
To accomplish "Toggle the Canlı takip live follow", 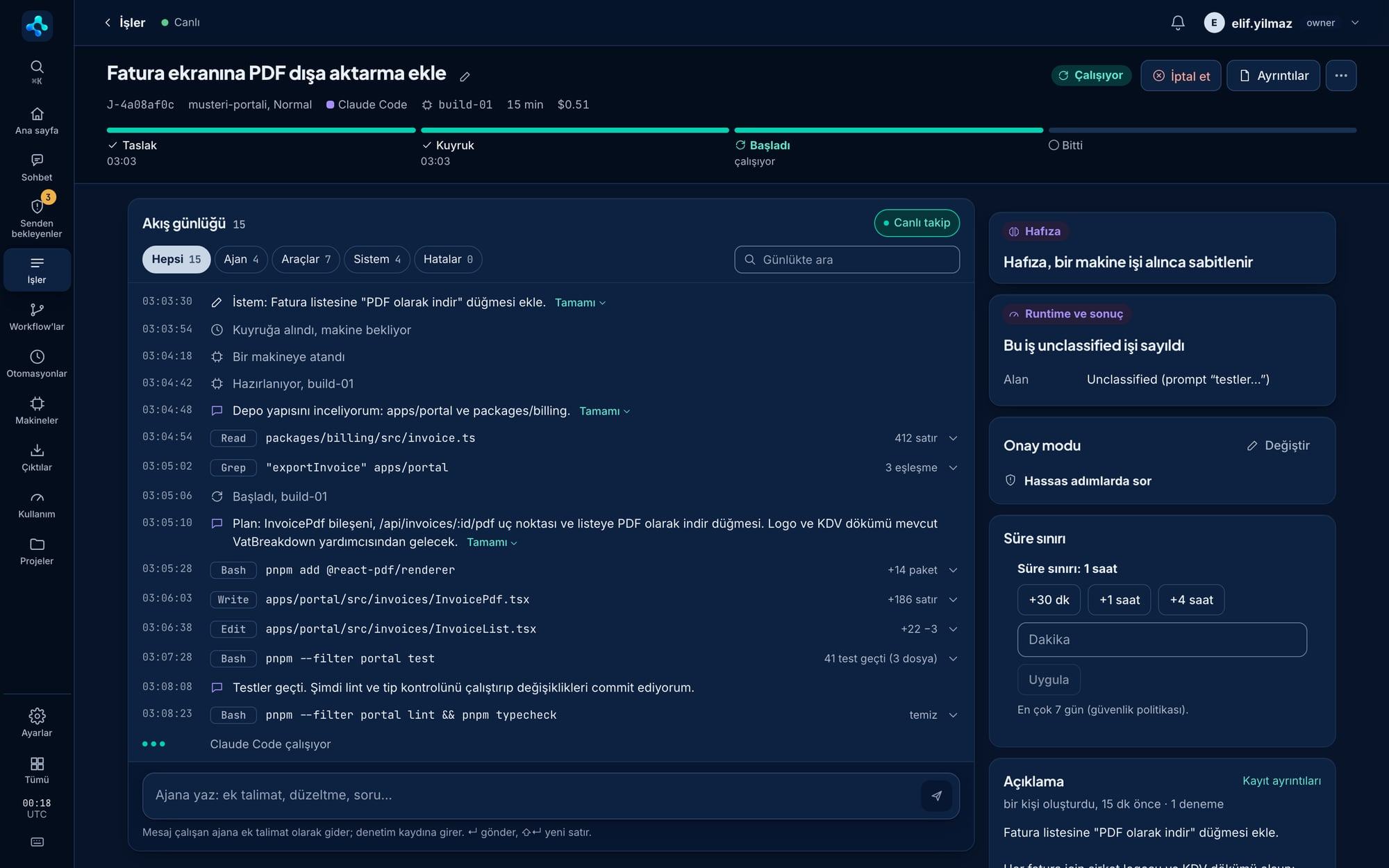I will point(917,223).
